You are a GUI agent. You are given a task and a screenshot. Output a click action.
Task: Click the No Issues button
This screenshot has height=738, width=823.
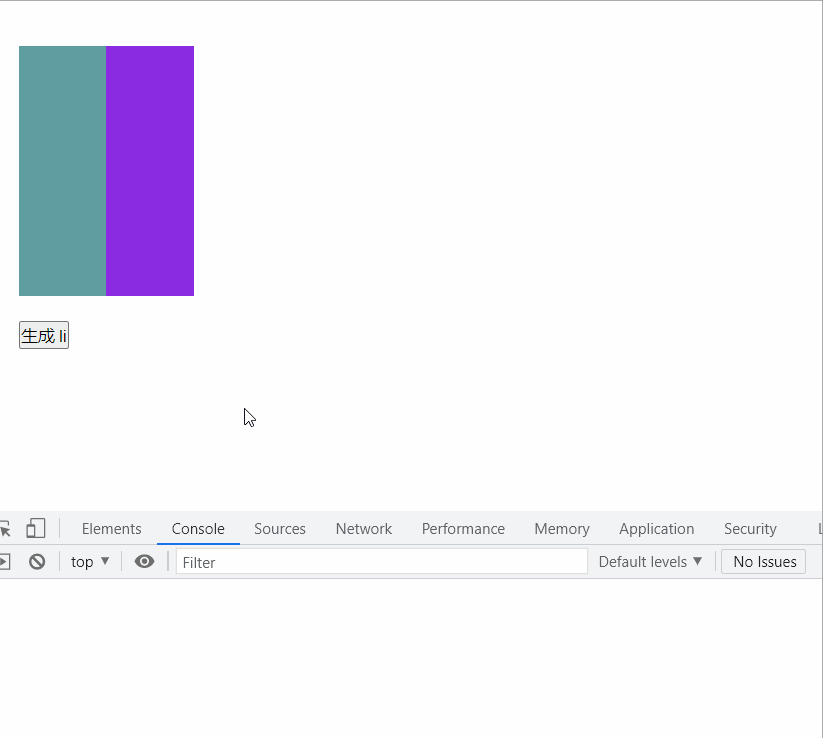[x=764, y=562]
